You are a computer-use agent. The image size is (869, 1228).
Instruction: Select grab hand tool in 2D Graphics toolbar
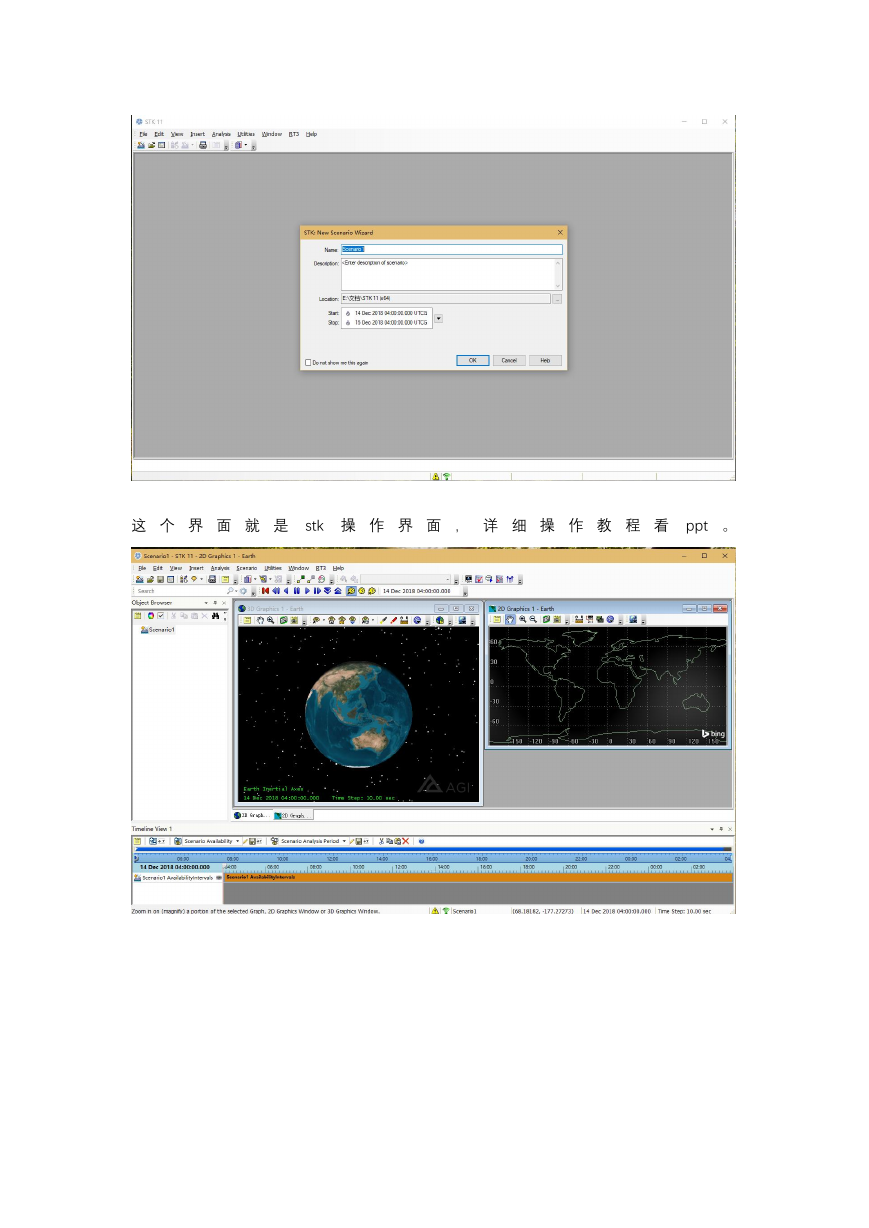510,619
